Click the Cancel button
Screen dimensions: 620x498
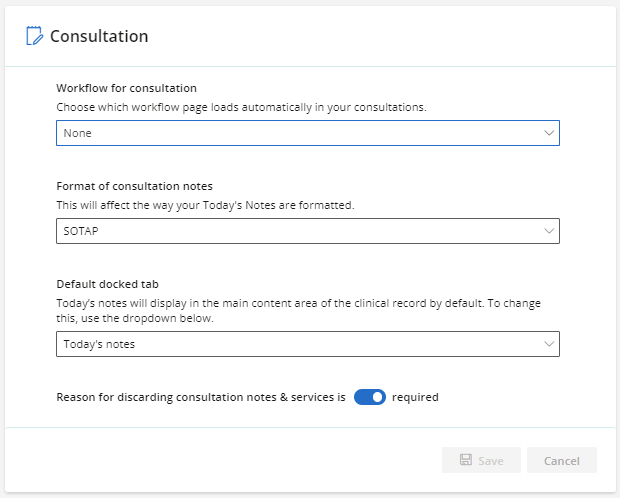[561, 460]
